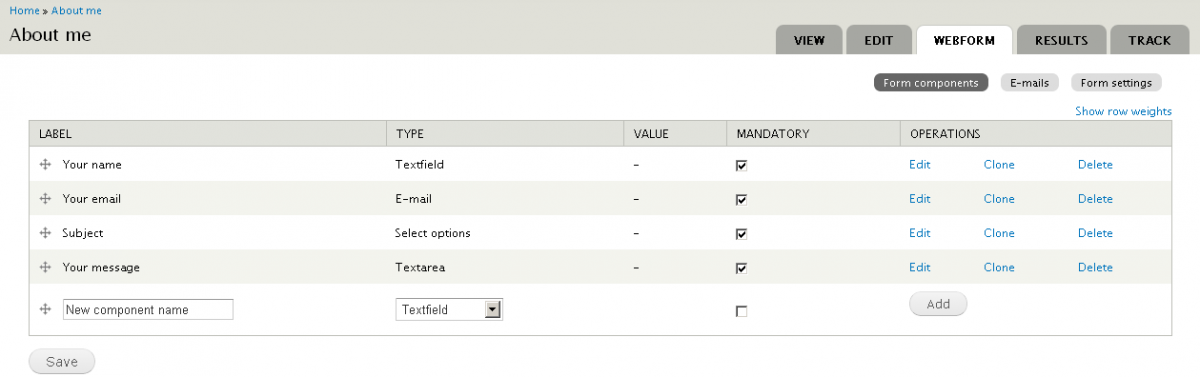
Task: Click drag handle icon for Your message row
Action: click(x=45, y=267)
